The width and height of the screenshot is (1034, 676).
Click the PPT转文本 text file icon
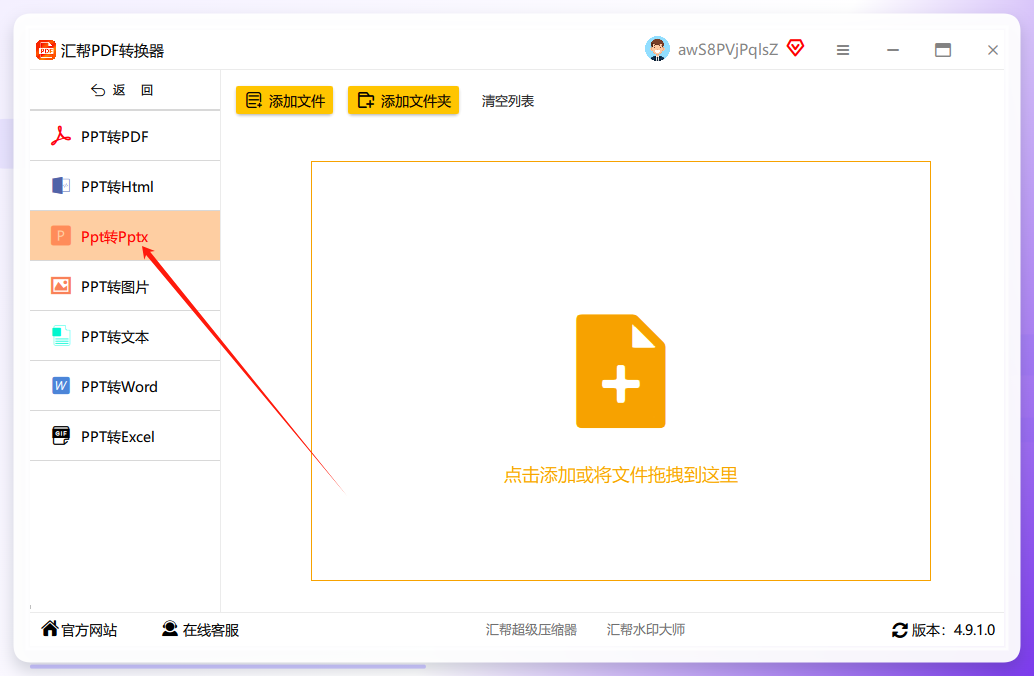click(61, 336)
